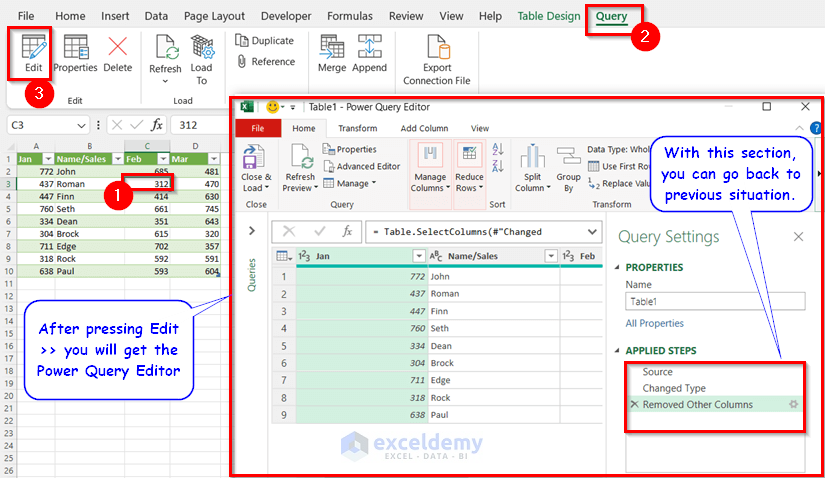
Task: Open the Mar column filter dropdown in Excel
Action: coord(214,159)
